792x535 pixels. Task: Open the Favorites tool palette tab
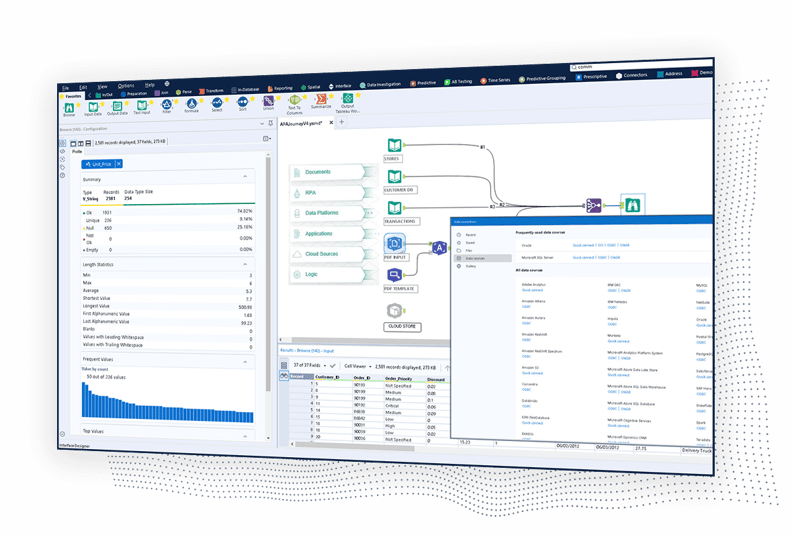(x=72, y=96)
